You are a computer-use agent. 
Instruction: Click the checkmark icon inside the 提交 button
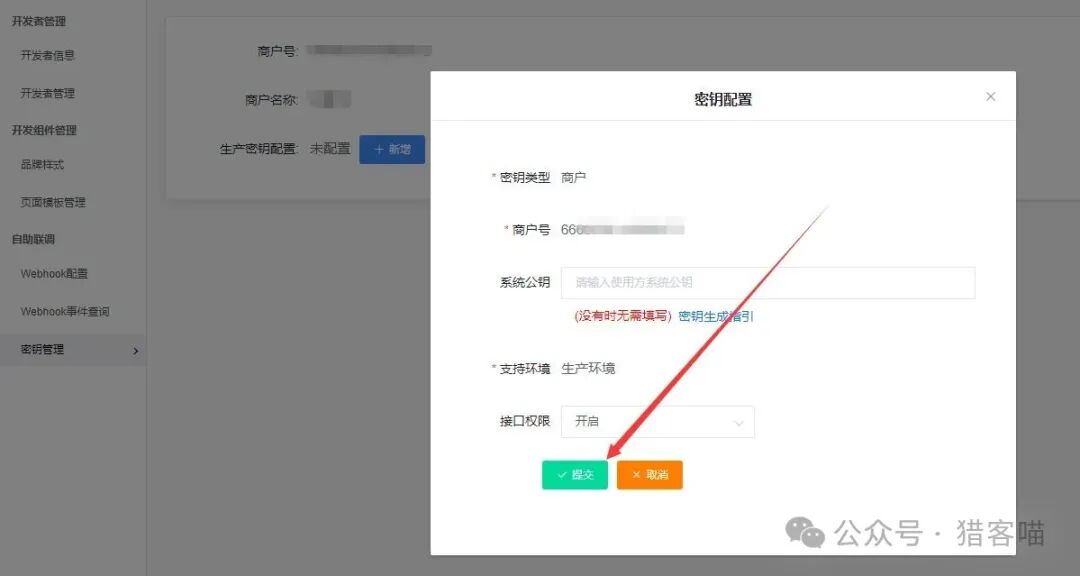[x=563, y=475]
